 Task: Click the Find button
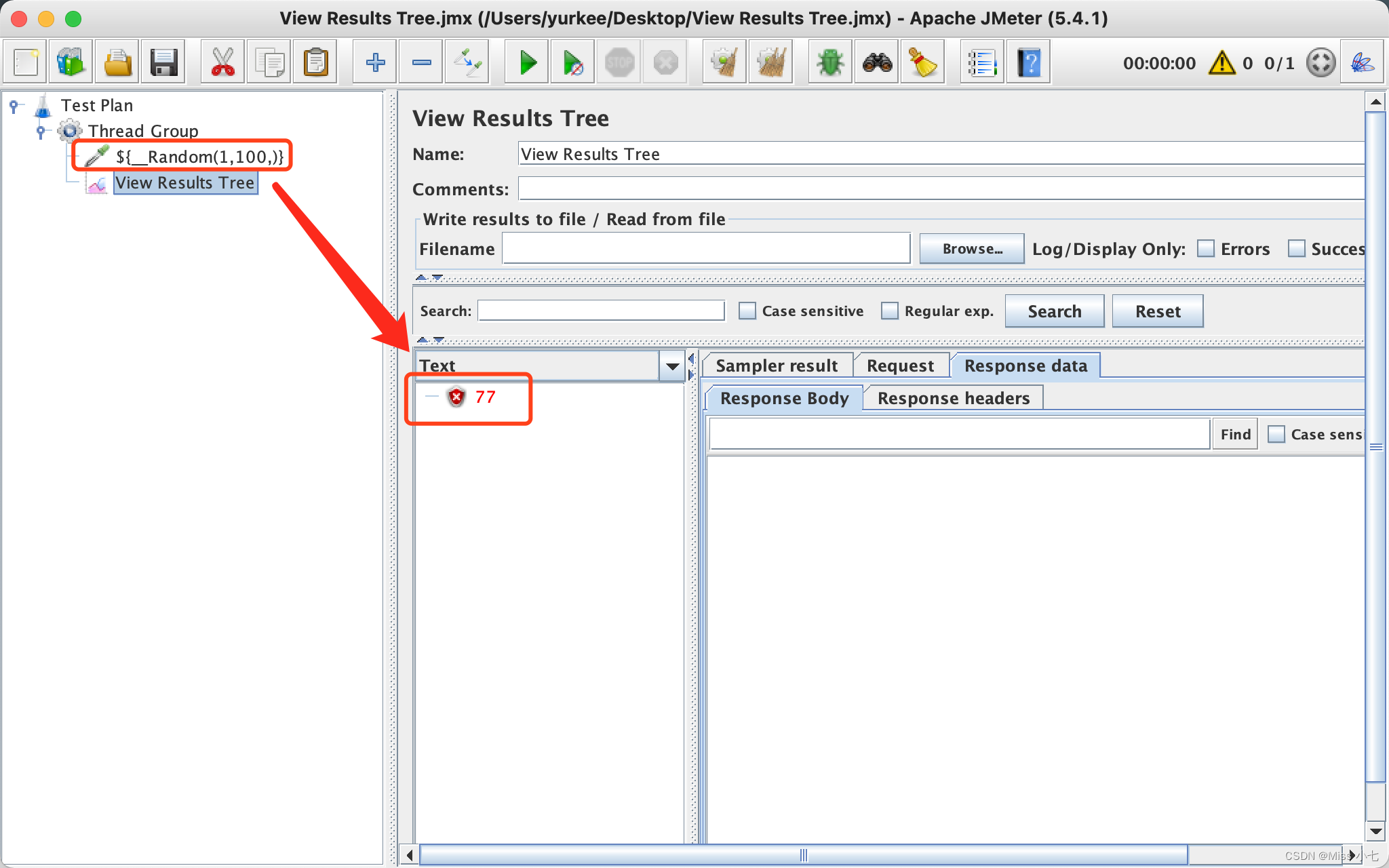point(1236,434)
